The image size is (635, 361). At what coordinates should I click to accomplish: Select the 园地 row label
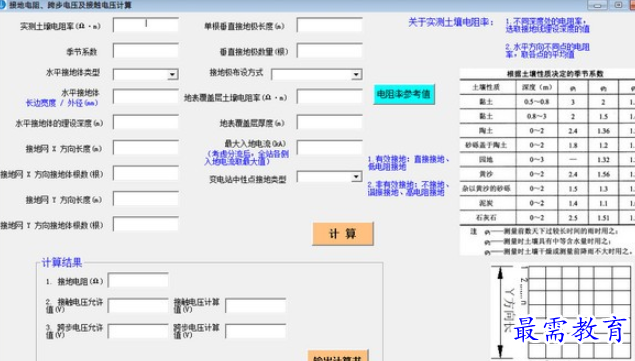coord(486,160)
